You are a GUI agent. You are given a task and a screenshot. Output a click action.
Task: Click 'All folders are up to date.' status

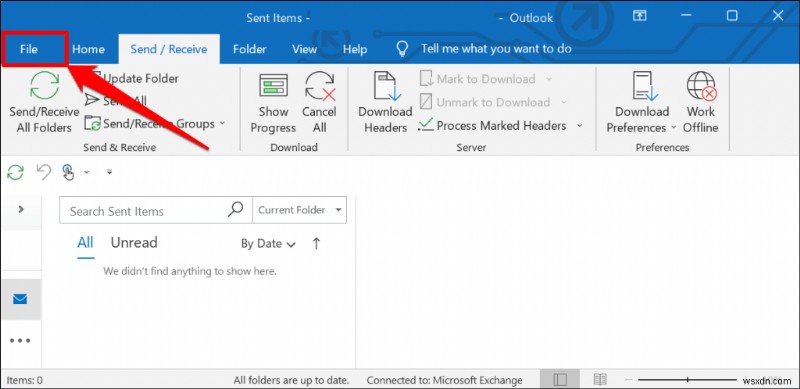pyautogui.click(x=292, y=380)
